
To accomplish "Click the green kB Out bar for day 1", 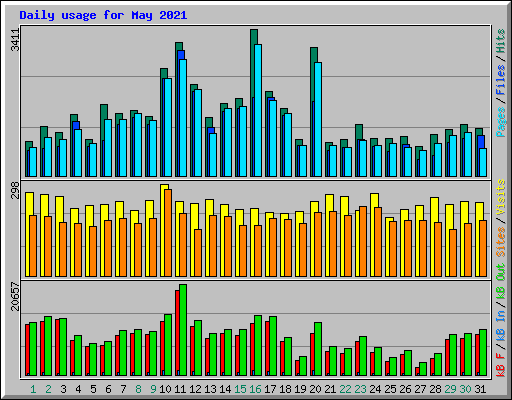I will (33, 349).
